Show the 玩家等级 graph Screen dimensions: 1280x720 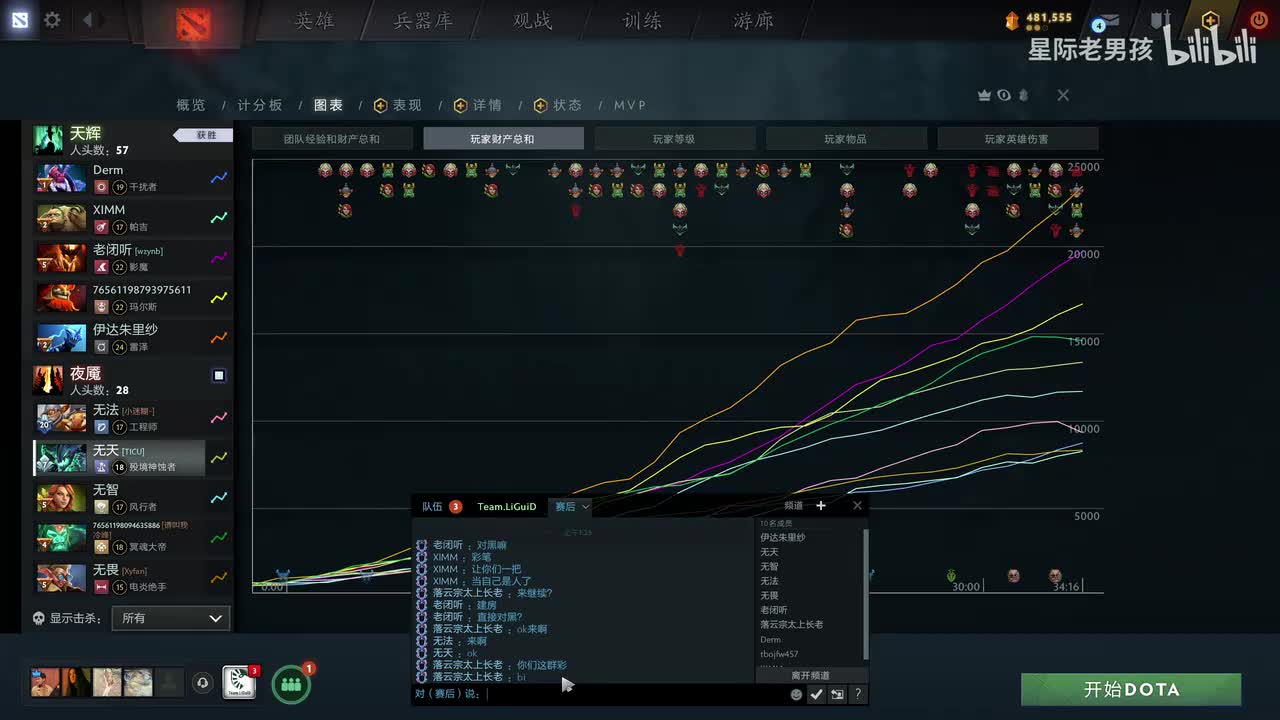pos(675,139)
